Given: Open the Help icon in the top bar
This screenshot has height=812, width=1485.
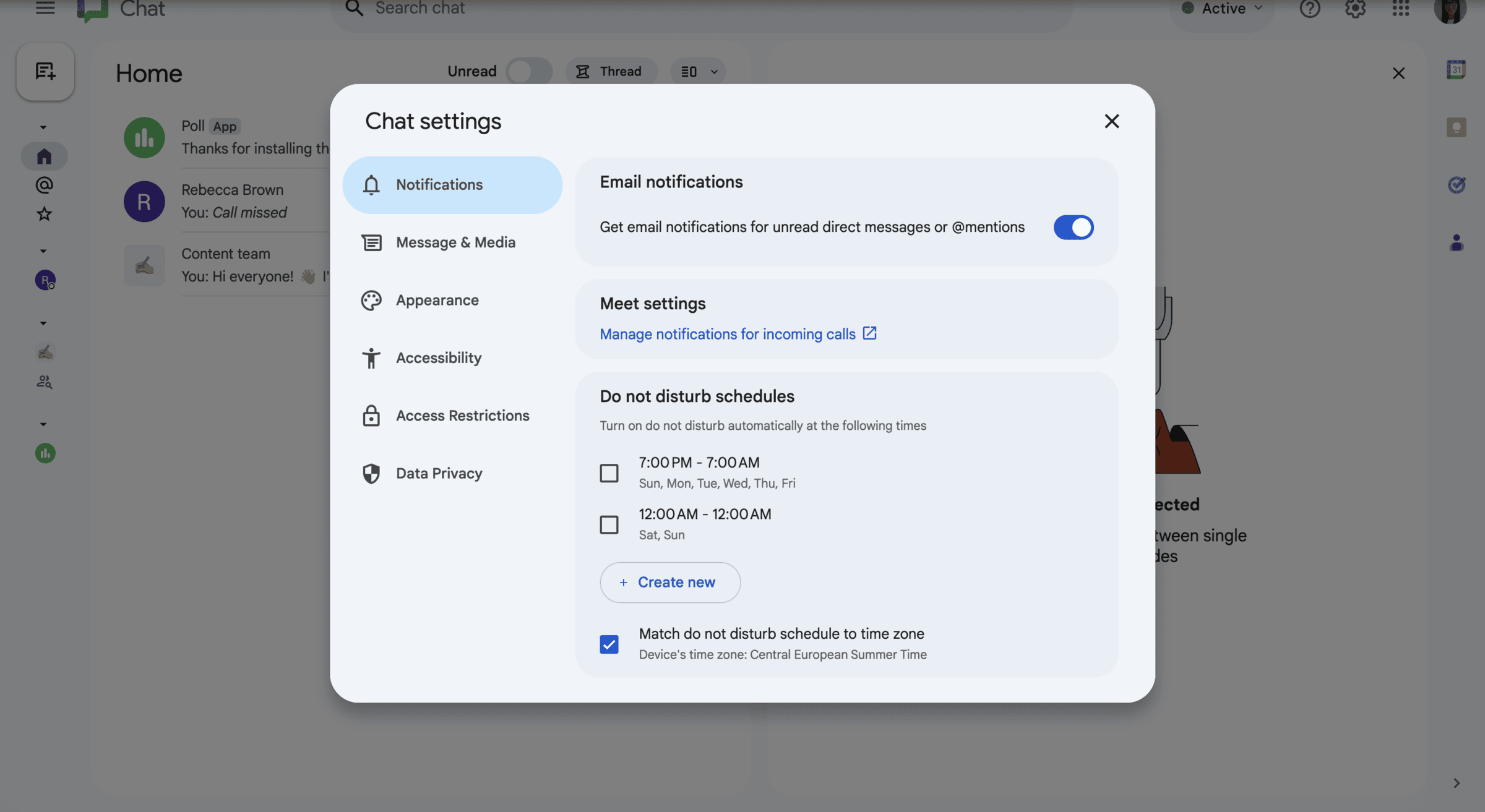Looking at the screenshot, I should 1309,9.
